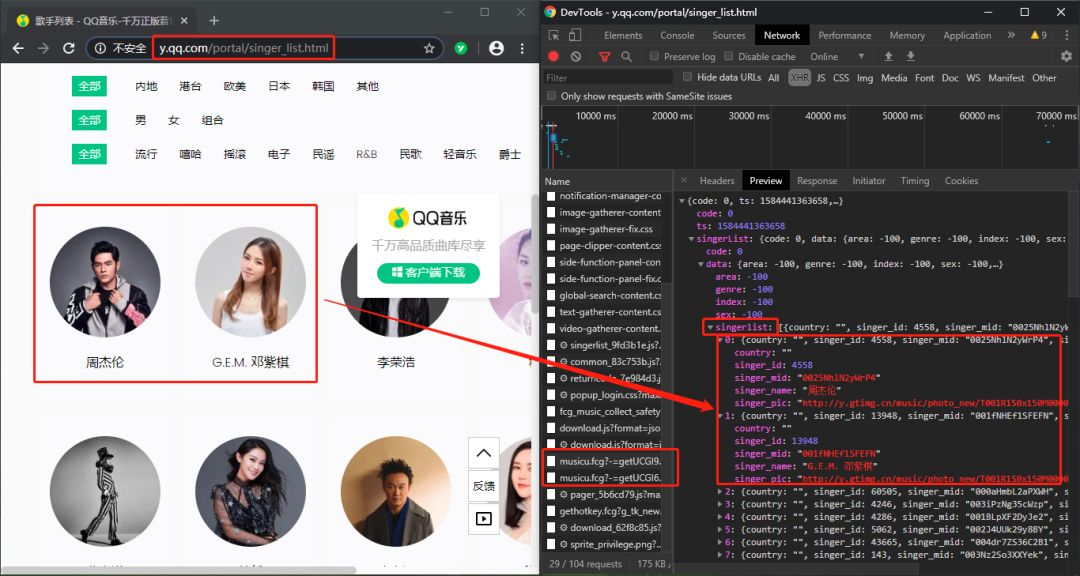Toggle the CSS request type filter
Image resolution: width=1080 pixels, height=576 pixels.
click(x=841, y=78)
